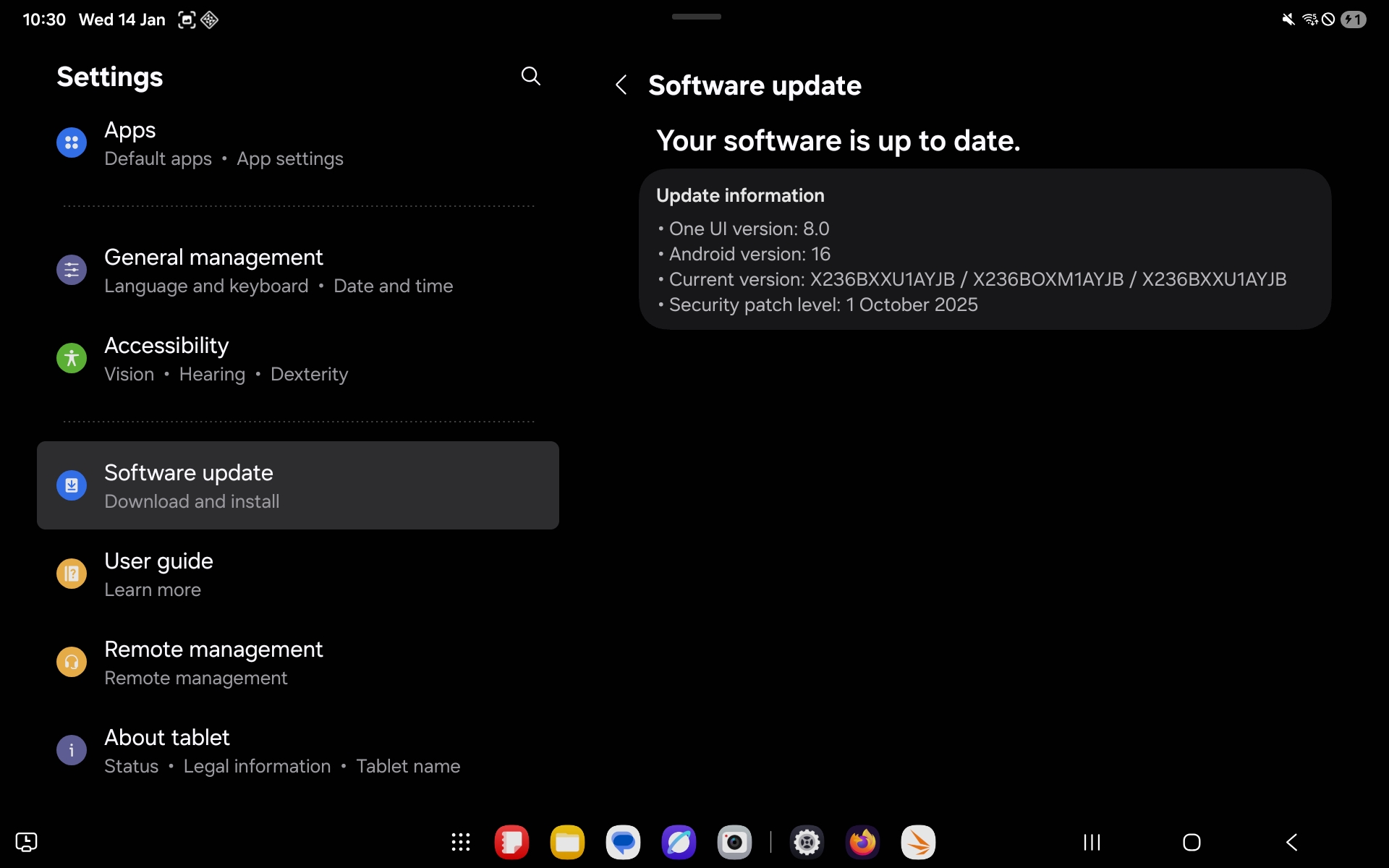Launch Google Messages

623,842
